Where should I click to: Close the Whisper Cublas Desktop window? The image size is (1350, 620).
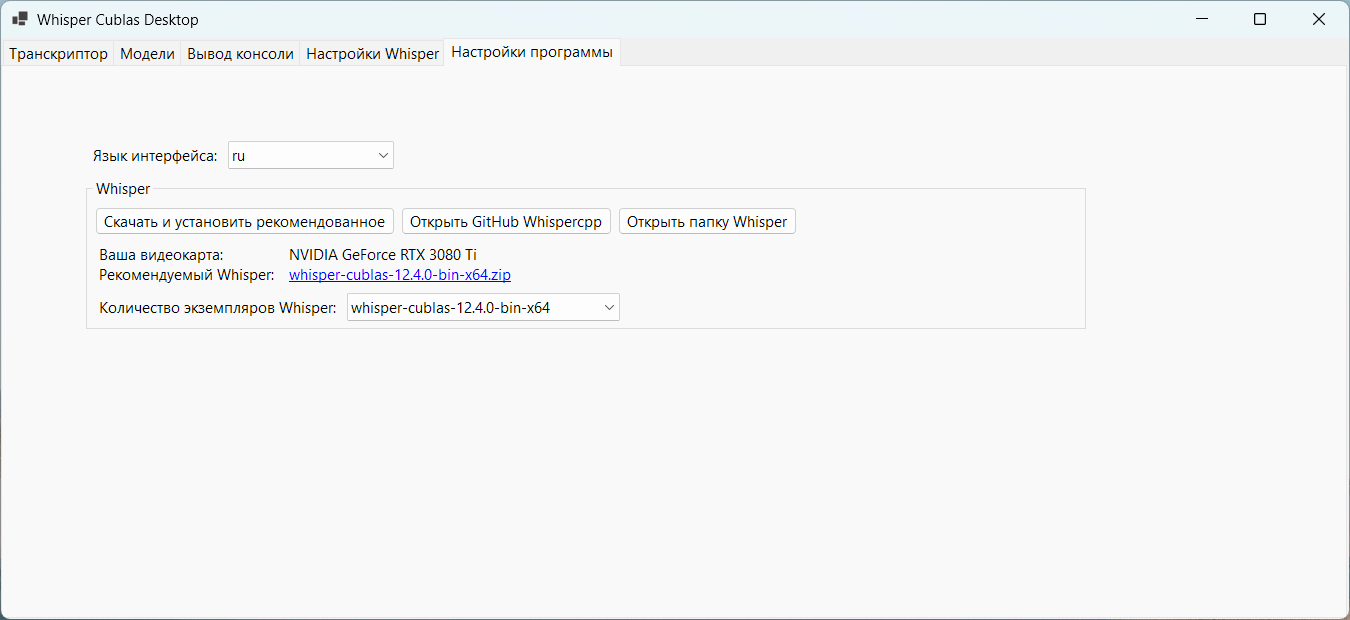tap(1318, 19)
